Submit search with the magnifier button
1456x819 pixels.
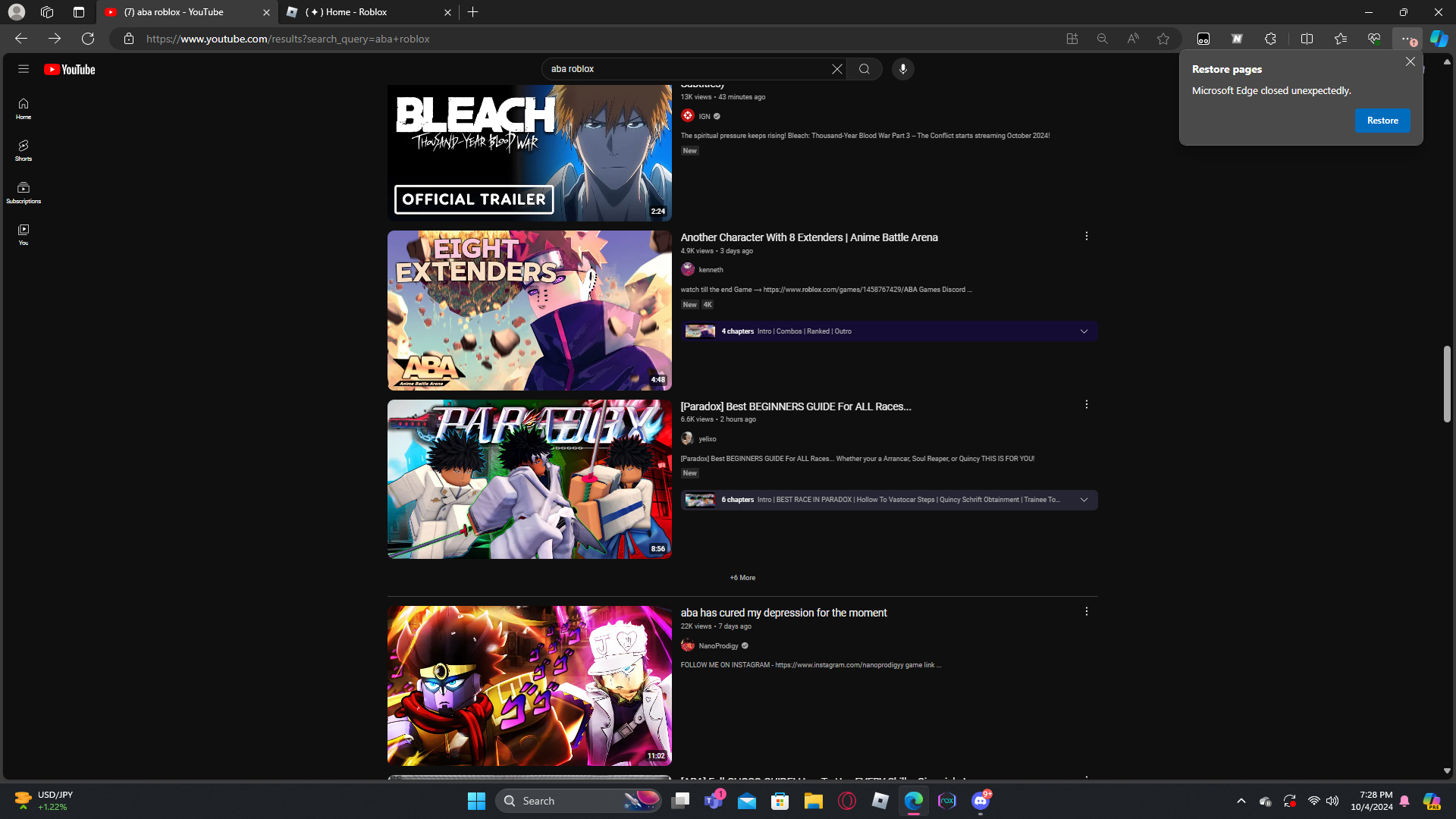[864, 69]
